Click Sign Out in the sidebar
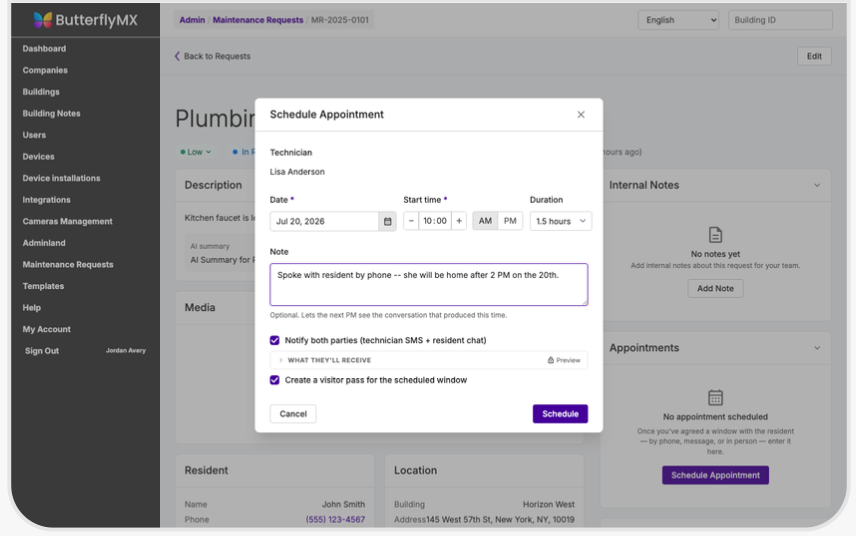Viewport: 856px width, 536px height. [x=41, y=351]
